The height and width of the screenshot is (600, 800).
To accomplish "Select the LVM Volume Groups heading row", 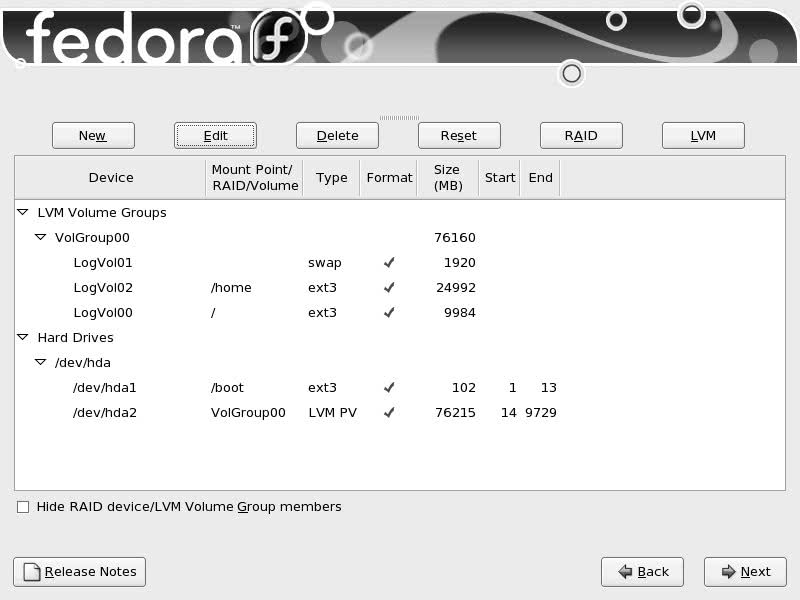I will [x=400, y=213].
